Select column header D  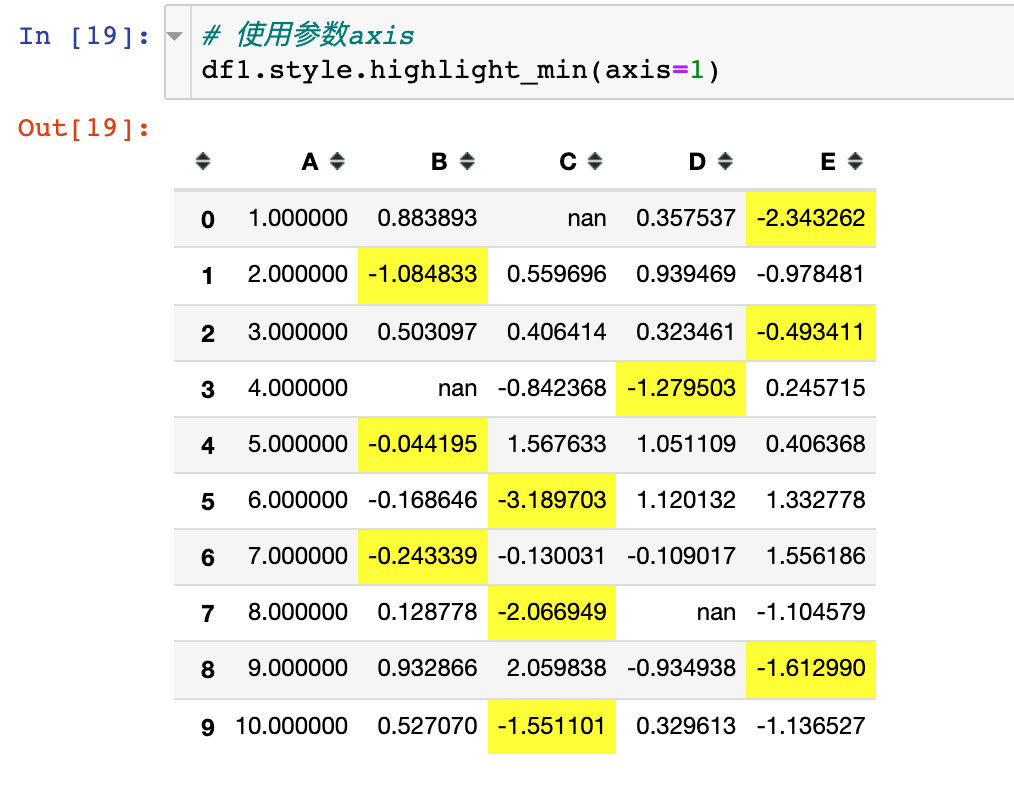pos(697,162)
